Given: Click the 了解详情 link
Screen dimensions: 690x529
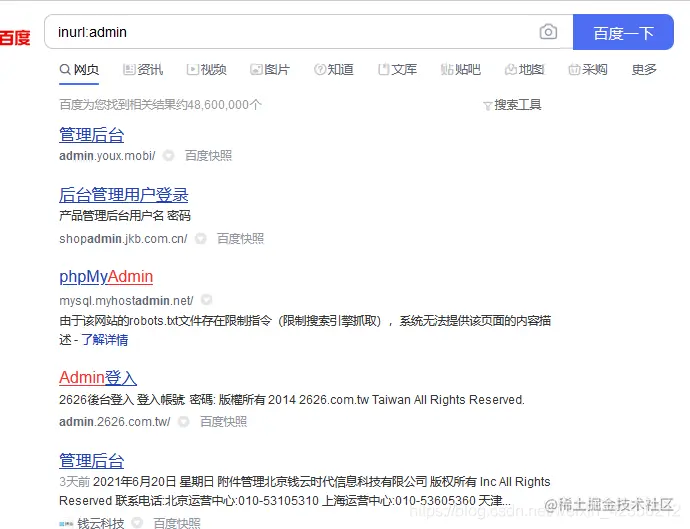Looking at the screenshot, I should 105,340.
